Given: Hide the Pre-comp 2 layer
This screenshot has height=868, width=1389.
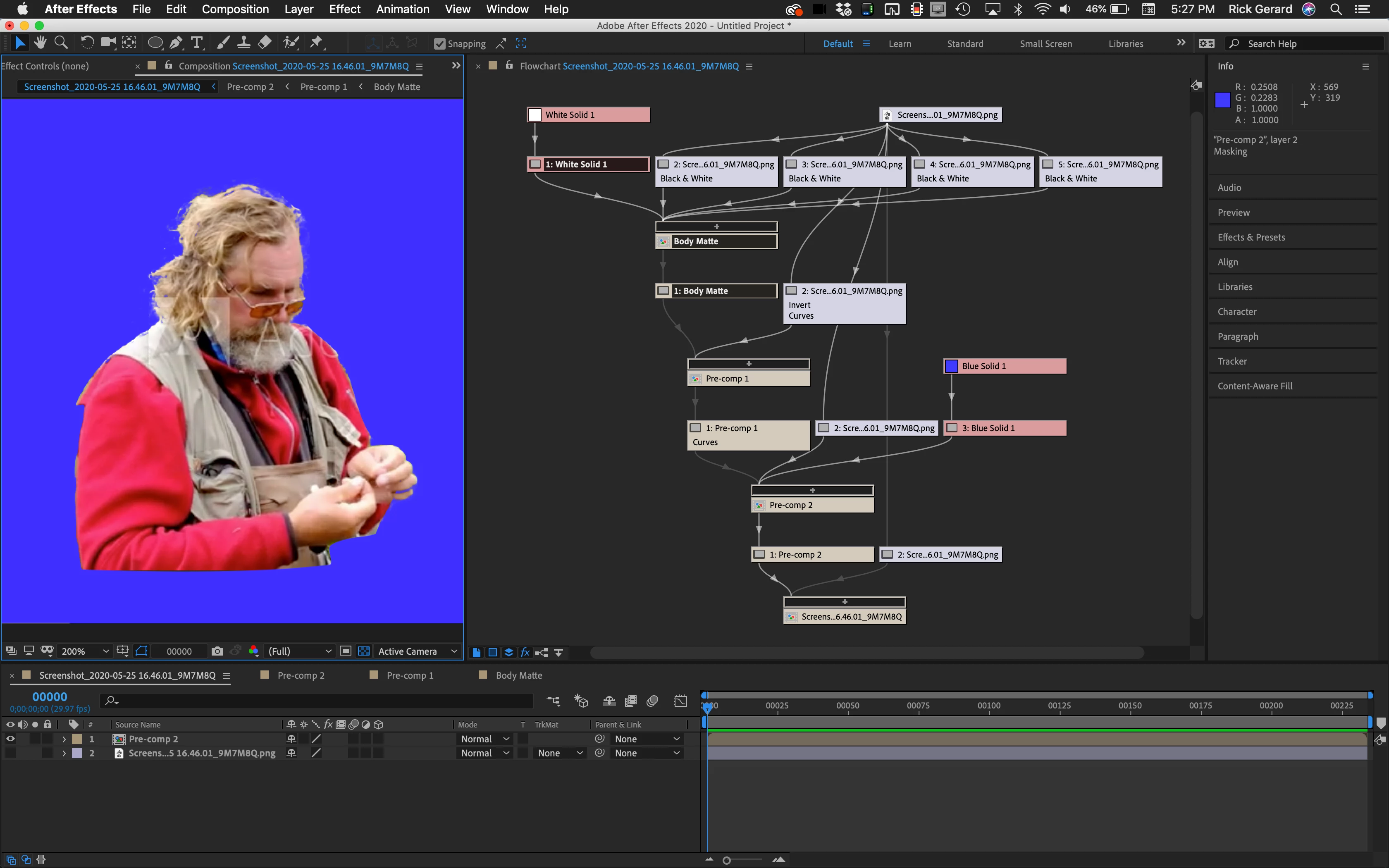Looking at the screenshot, I should click(x=10, y=739).
